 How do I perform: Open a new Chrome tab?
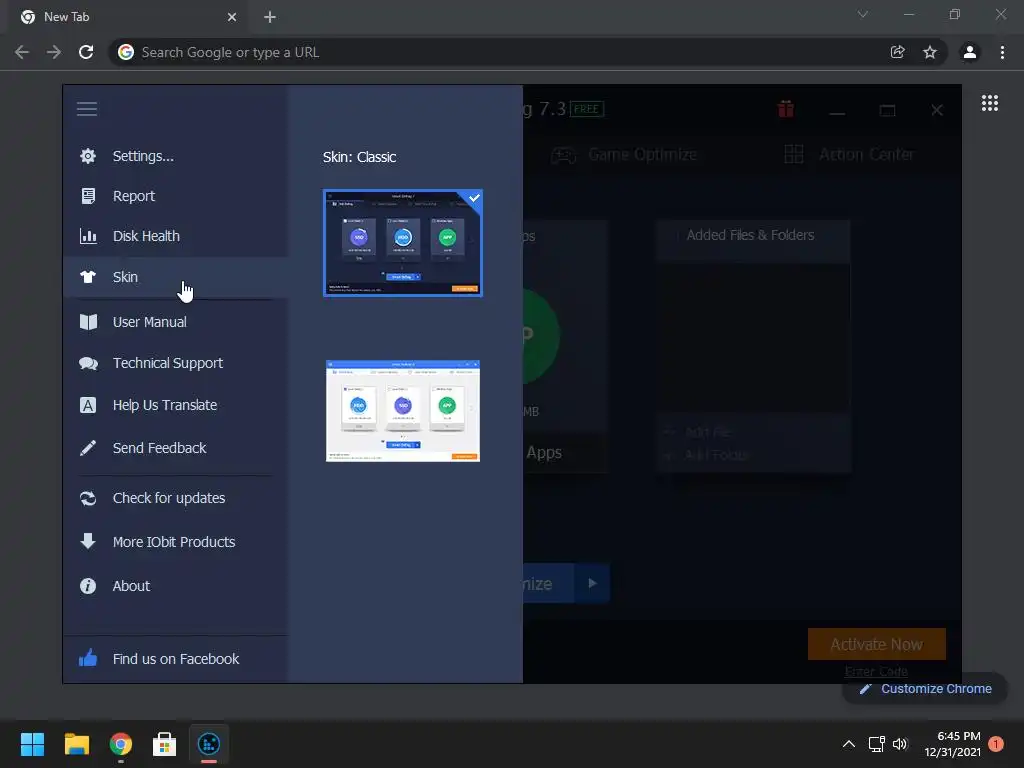[x=270, y=17]
